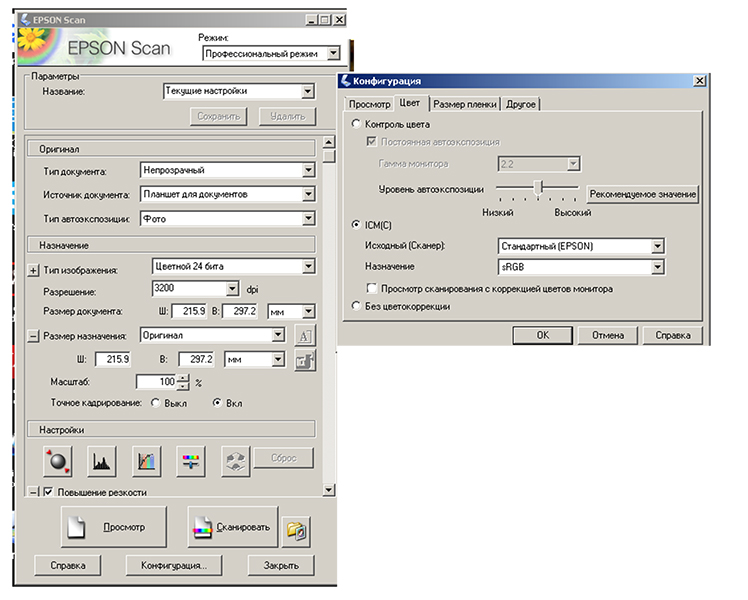Viewport: 748px width, 600px height.
Task: Click the Сохранить button
Action: point(218,116)
